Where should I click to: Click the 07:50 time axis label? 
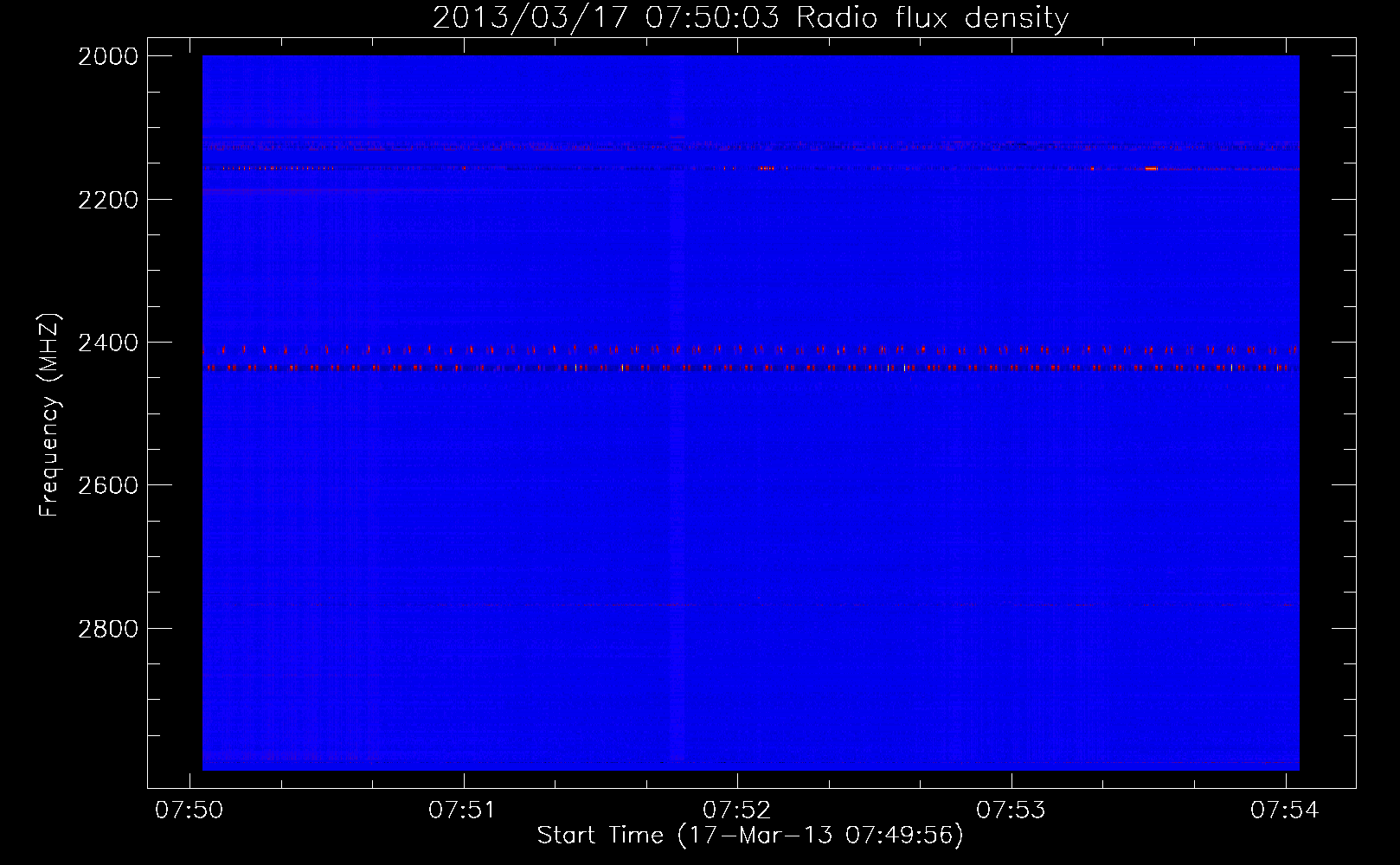[189, 810]
